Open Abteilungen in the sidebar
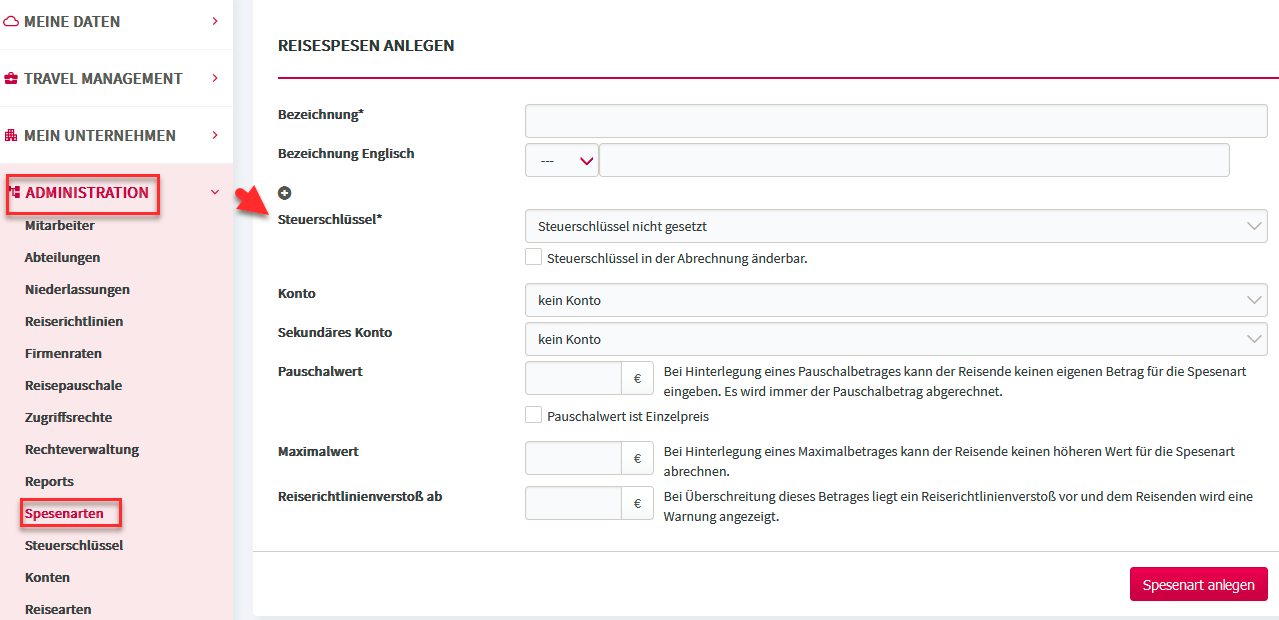 click(x=63, y=257)
